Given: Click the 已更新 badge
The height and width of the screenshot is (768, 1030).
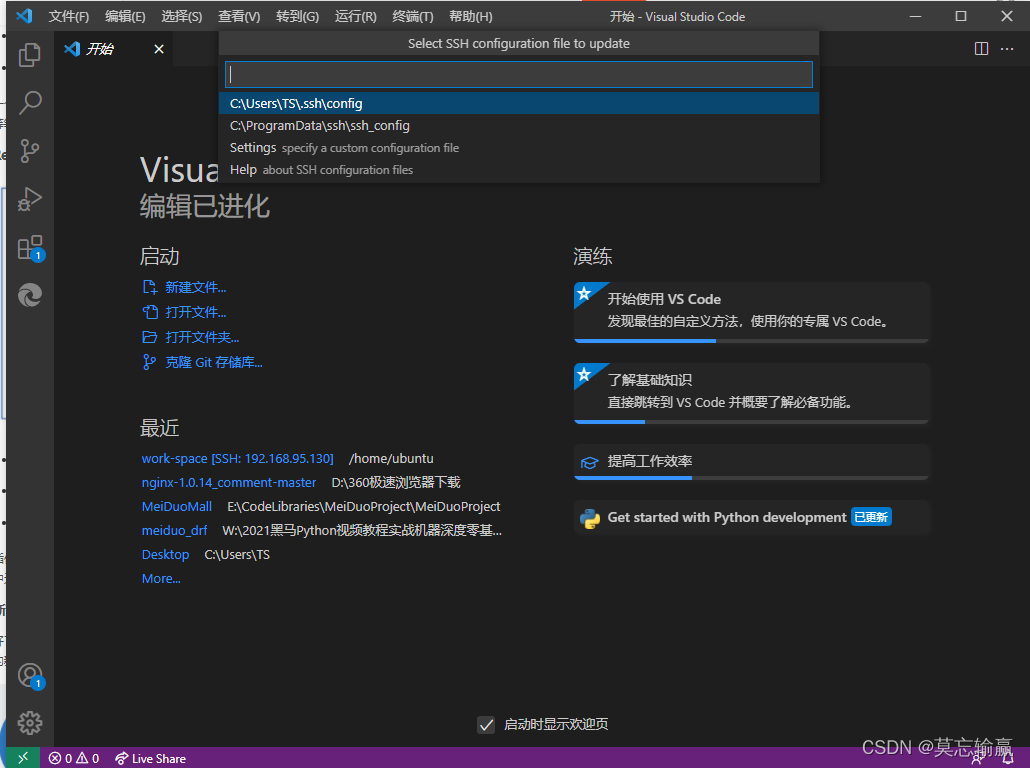Looking at the screenshot, I should 871,517.
